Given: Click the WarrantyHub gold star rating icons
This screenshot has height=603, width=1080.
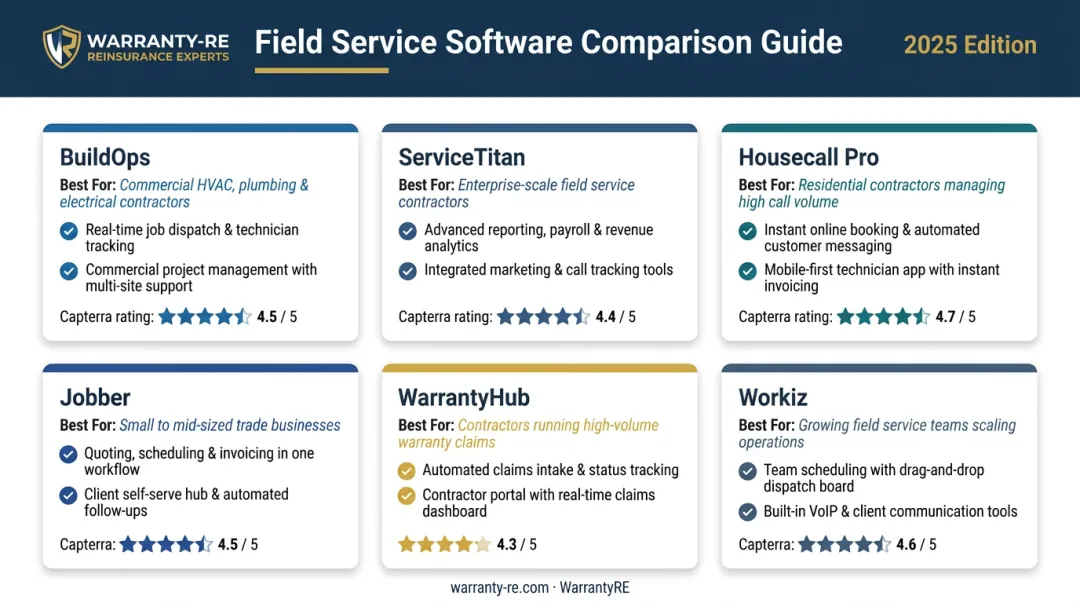Looking at the screenshot, I should click(x=445, y=544).
